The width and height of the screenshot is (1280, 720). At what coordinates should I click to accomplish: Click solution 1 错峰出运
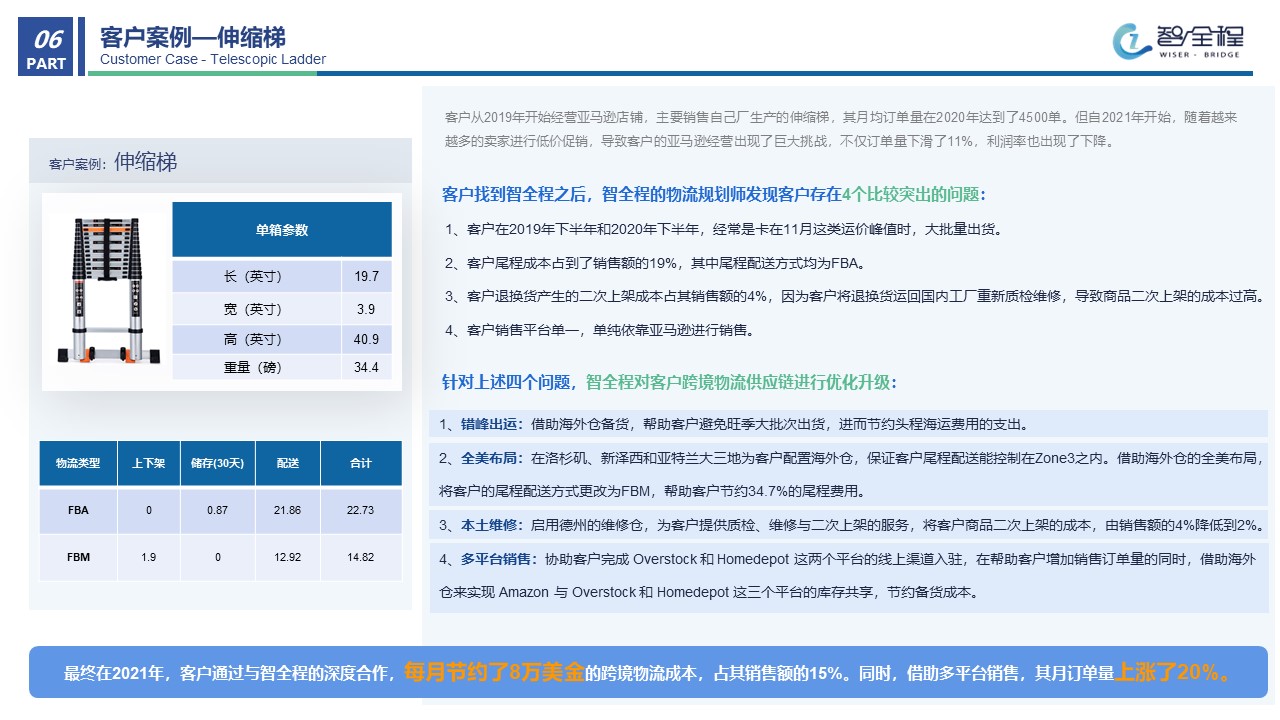(848, 424)
